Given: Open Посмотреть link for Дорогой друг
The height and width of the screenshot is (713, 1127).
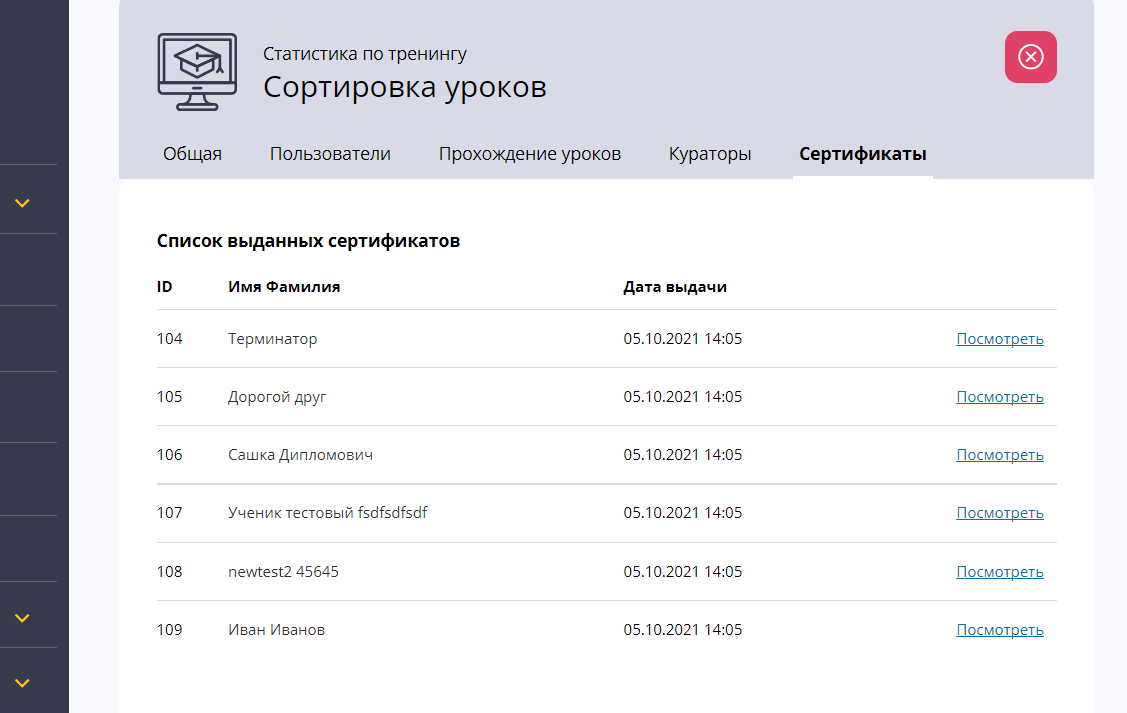Looking at the screenshot, I should 1000,397.
